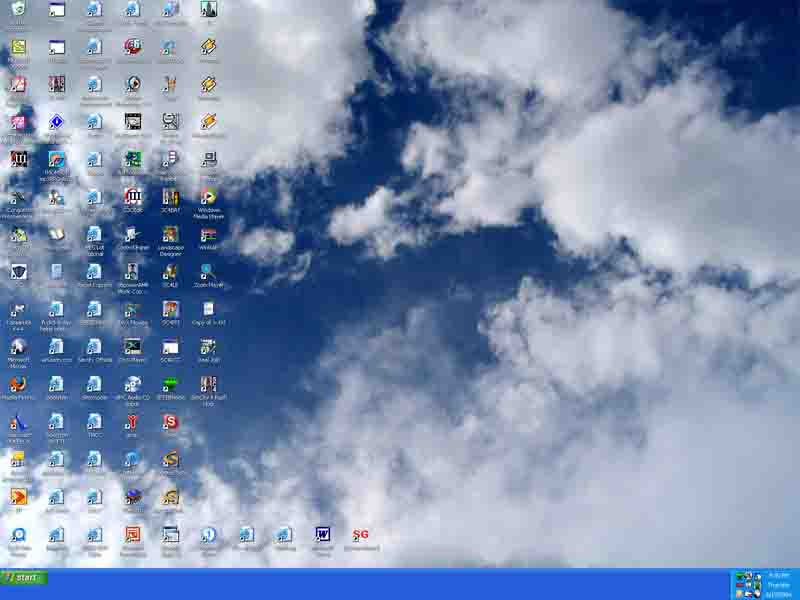Select the red Y desktop icon
800x600 pixels.
point(132,422)
